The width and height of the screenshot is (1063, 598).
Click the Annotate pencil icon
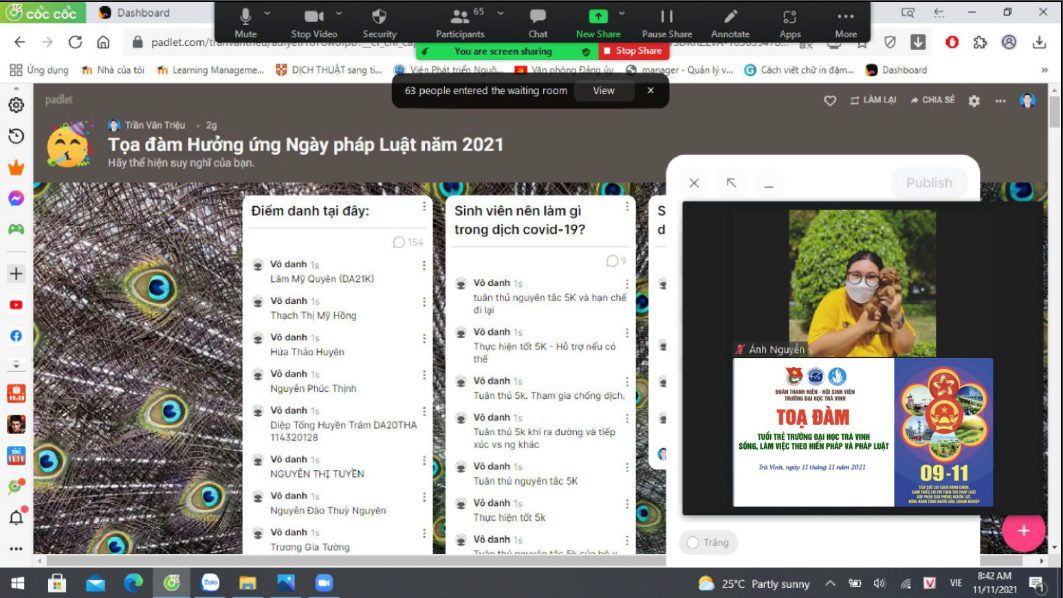click(x=730, y=21)
